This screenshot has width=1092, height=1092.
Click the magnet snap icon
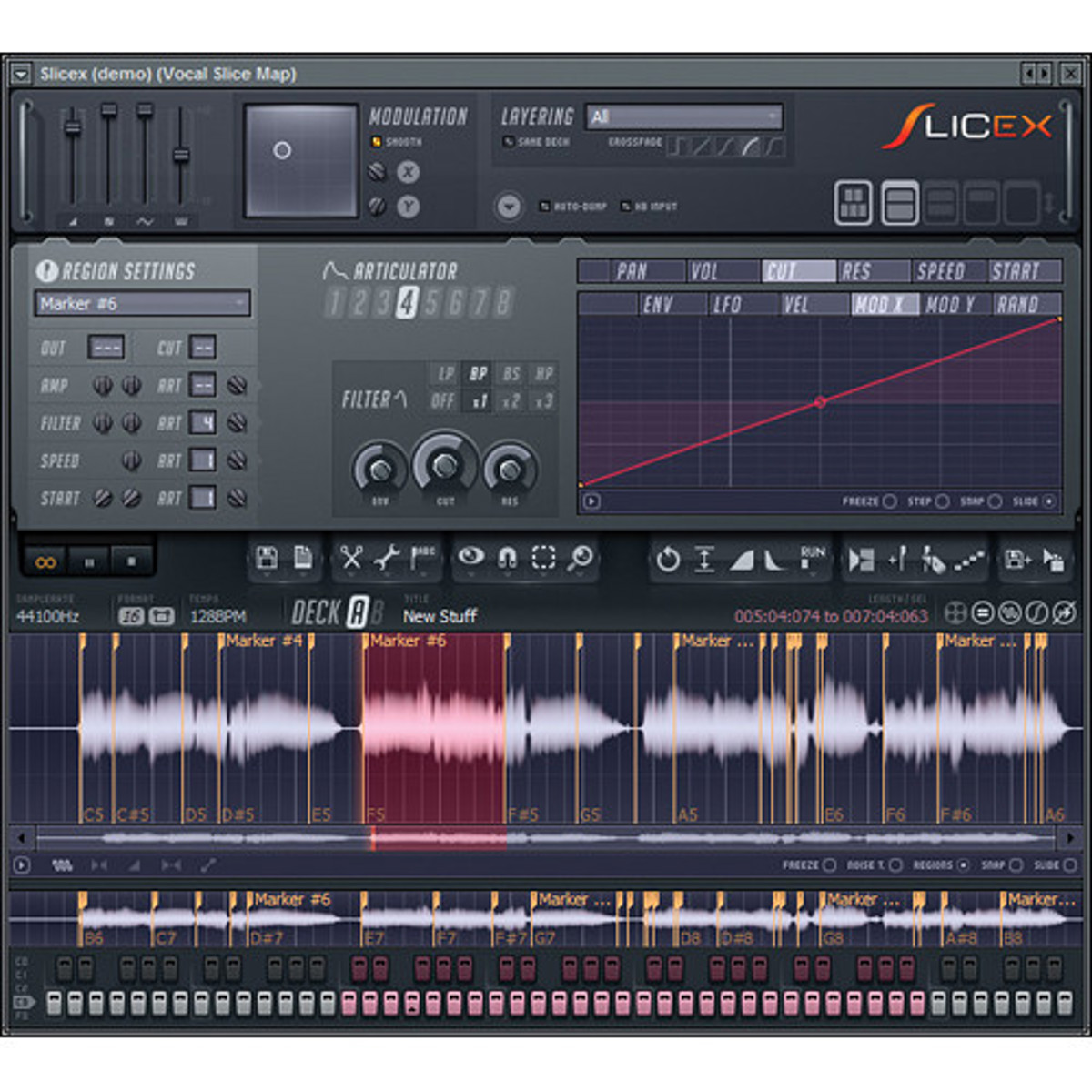tap(507, 558)
